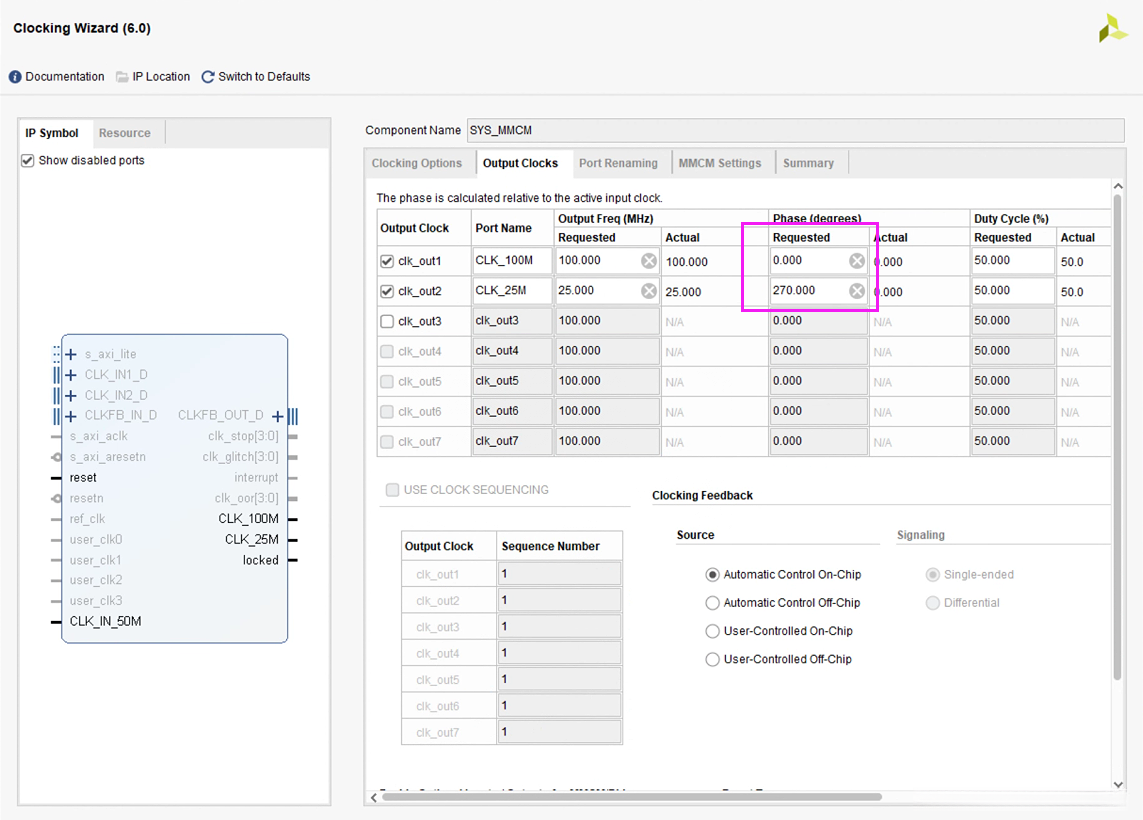The image size is (1143, 820).
Task: Expand the CLKFB_OUT_D port on symbol
Action: pyautogui.click(x=278, y=416)
